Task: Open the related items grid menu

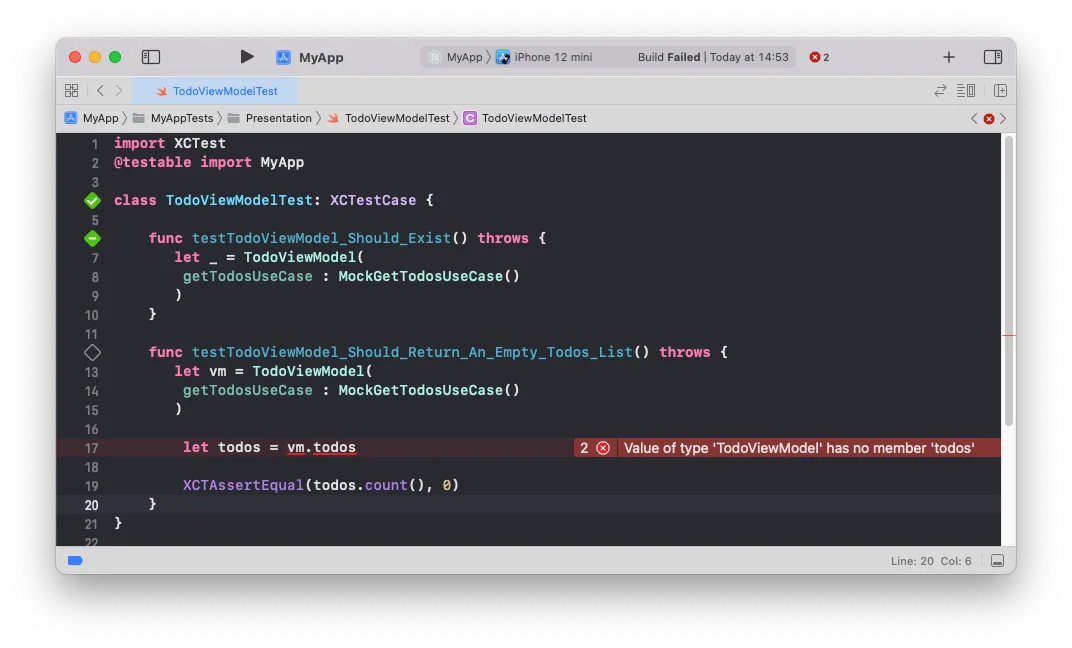Action: (71, 90)
